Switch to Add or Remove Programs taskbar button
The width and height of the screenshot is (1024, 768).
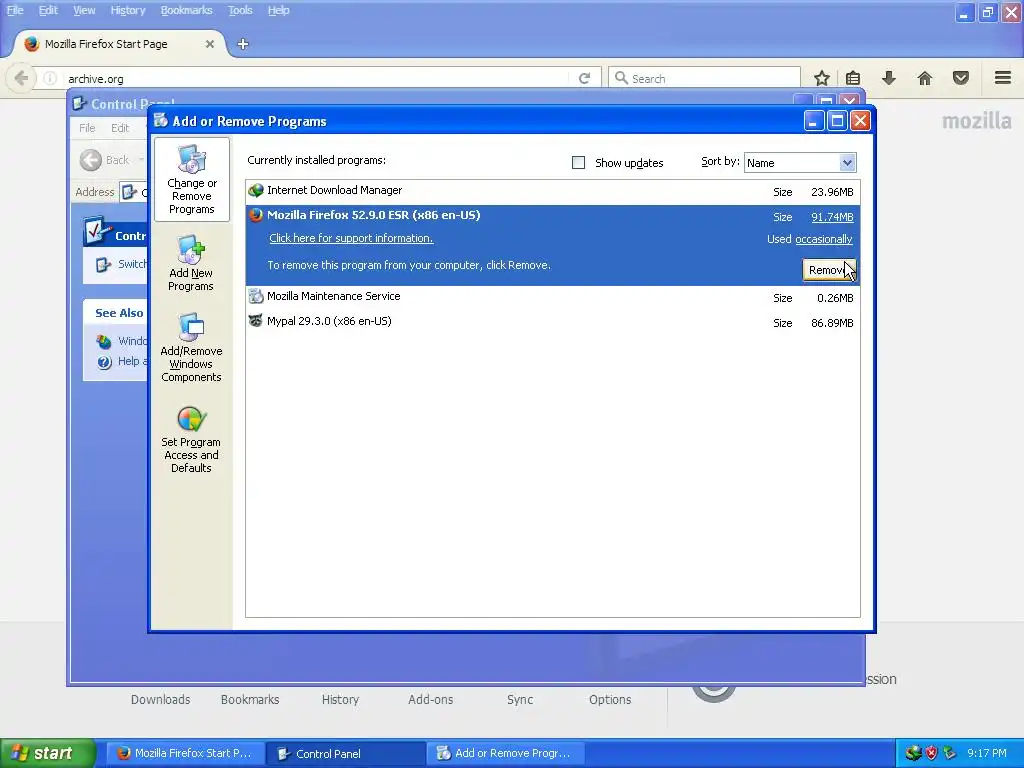pyautogui.click(x=505, y=753)
